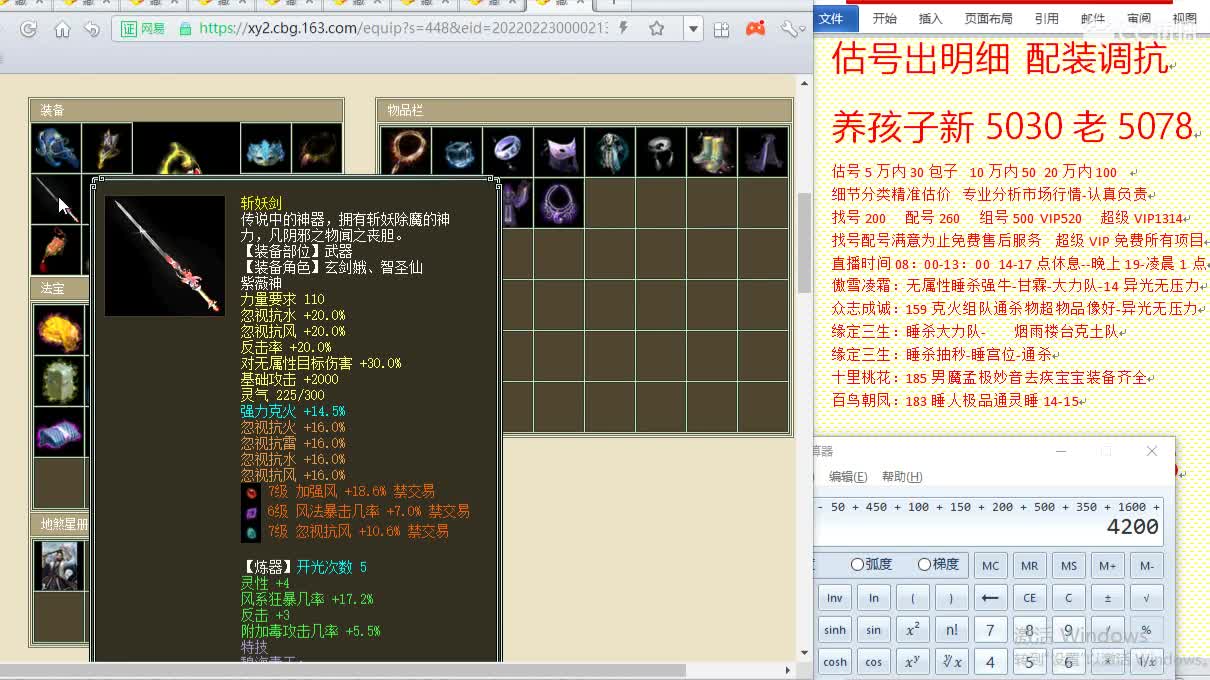
Task: Click the red game controller icon
Action: point(755,28)
